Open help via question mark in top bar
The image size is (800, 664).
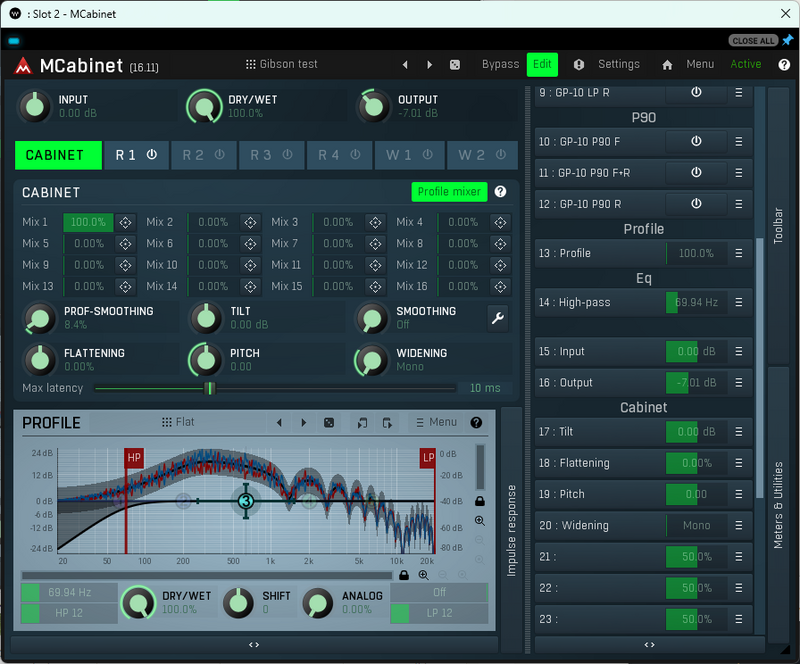click(784, 65)
